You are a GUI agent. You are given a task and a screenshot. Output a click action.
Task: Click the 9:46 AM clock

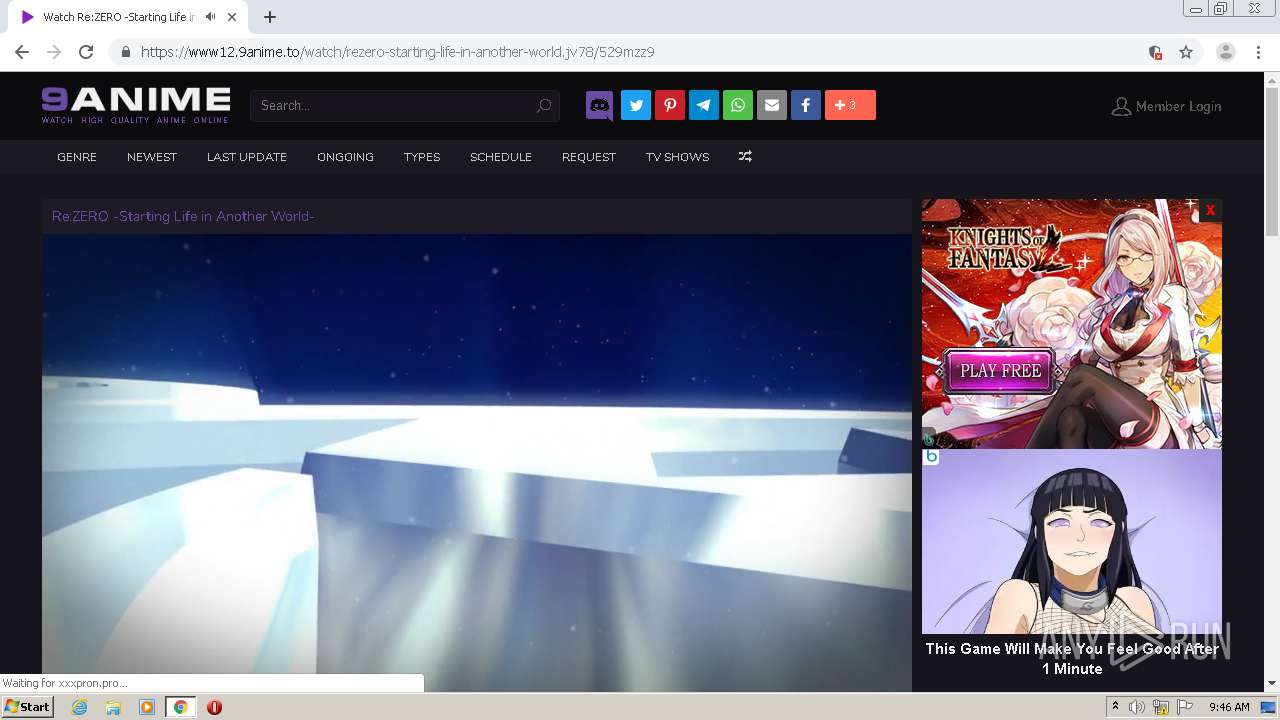tap(1229, 707)
